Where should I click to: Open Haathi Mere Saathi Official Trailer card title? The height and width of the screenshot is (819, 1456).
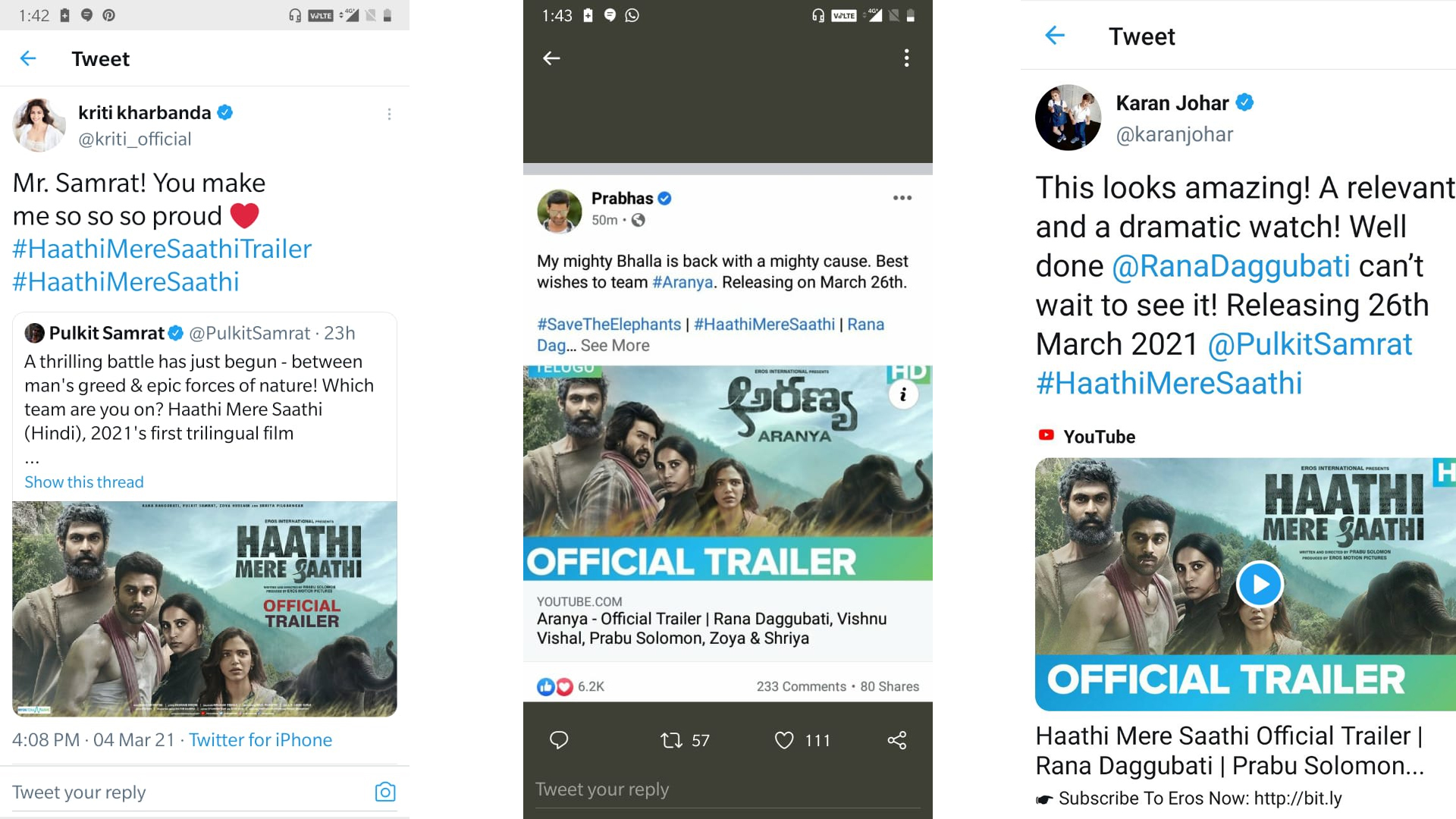1230,751
